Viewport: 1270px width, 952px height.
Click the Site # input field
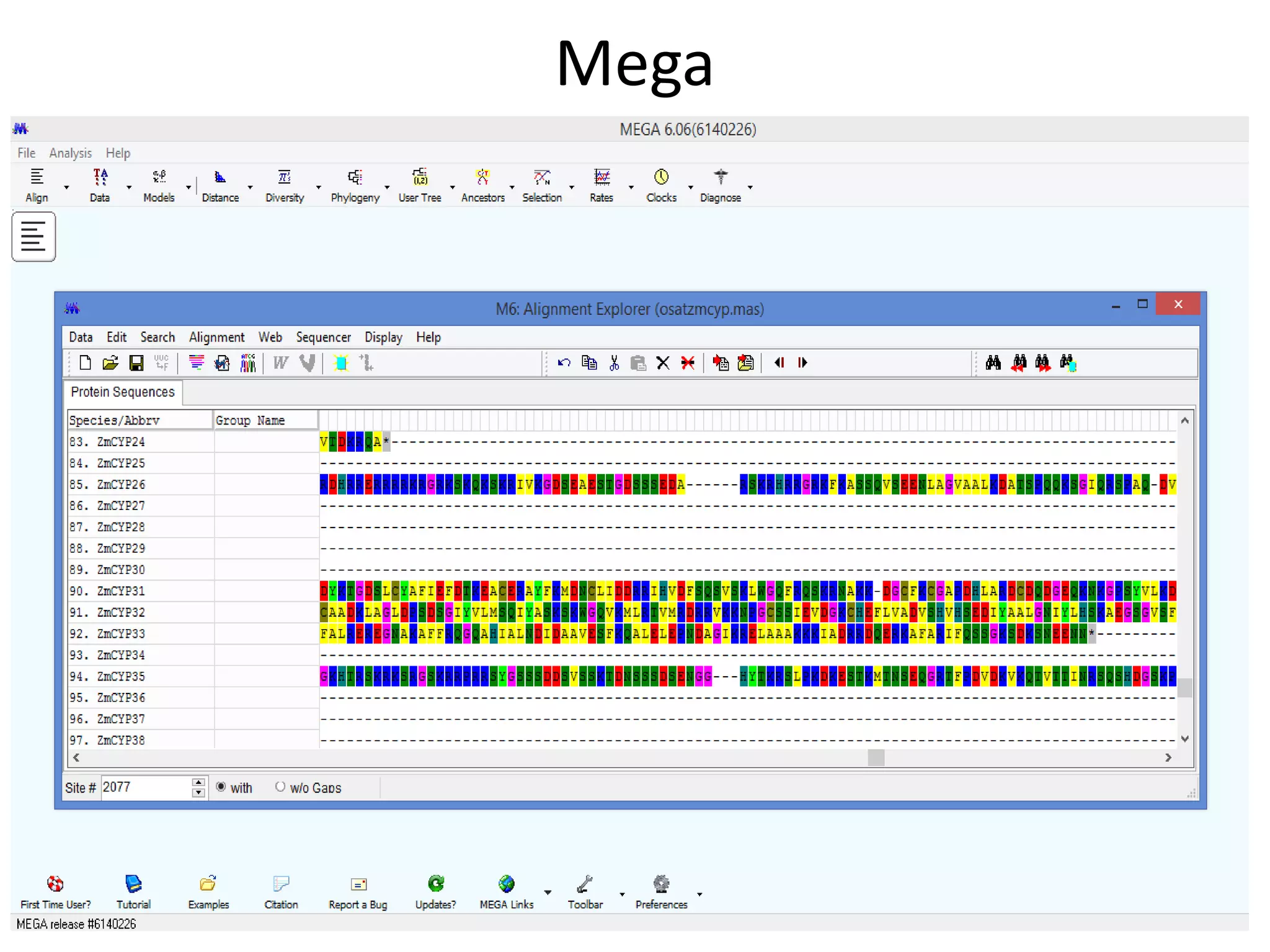pos(147,787)
